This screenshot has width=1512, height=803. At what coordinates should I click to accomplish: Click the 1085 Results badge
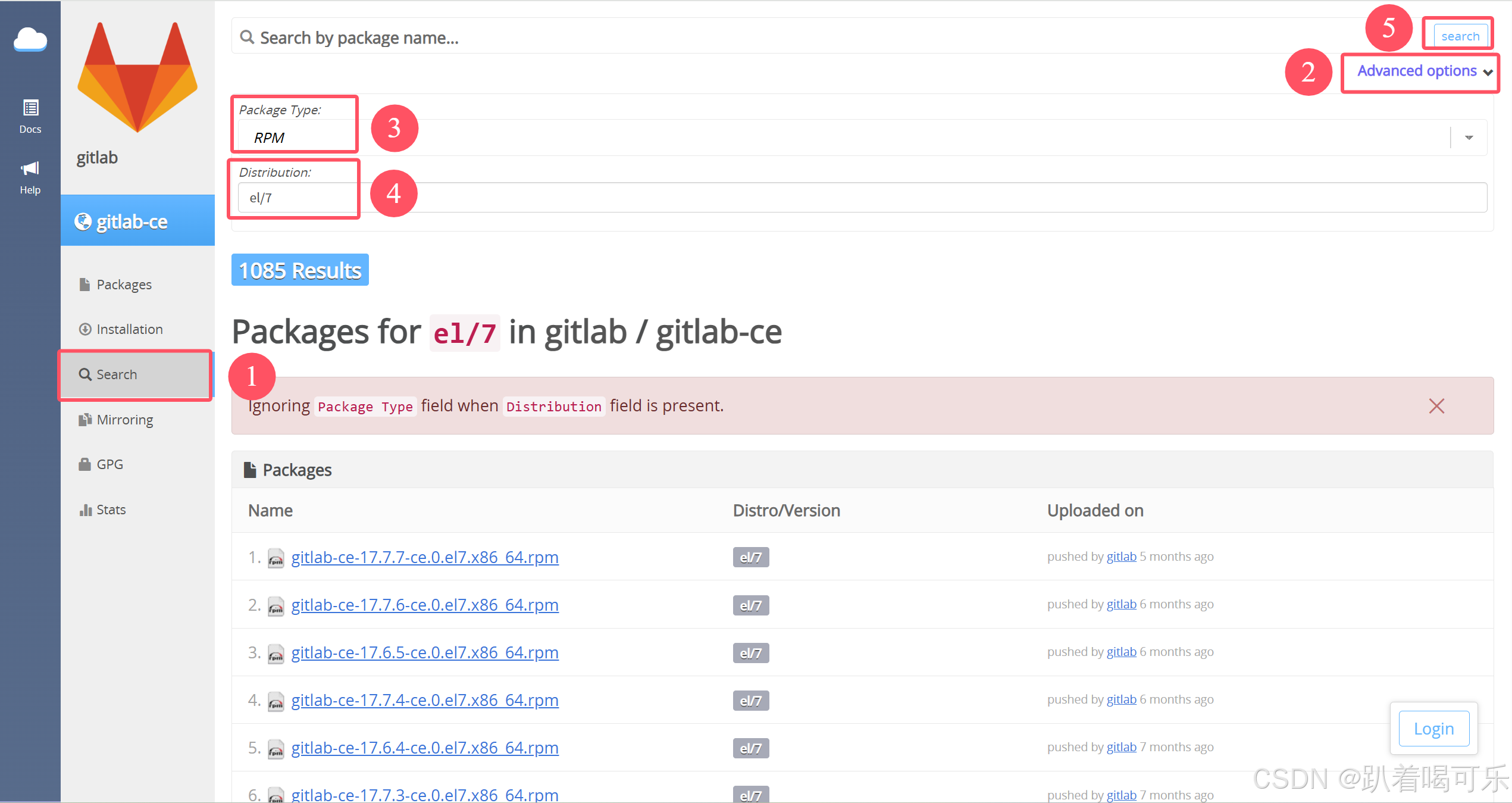pos(300,270)
